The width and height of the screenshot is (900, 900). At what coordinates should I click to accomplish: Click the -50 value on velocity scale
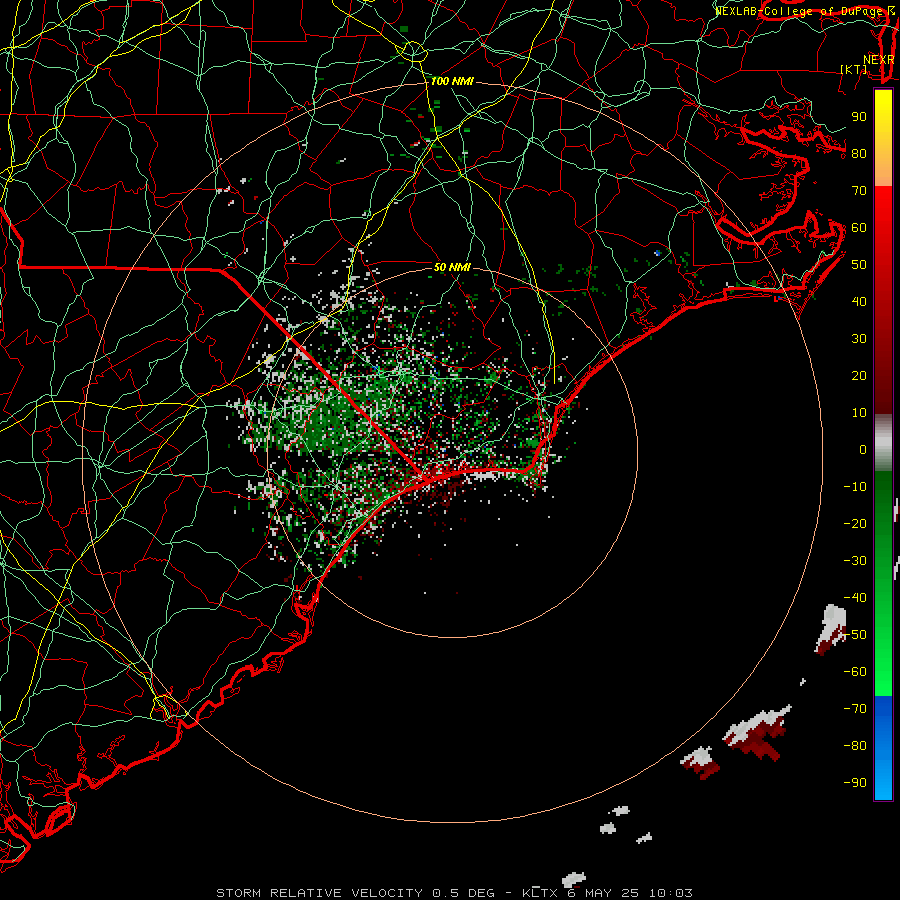click(x=855, y=635)
